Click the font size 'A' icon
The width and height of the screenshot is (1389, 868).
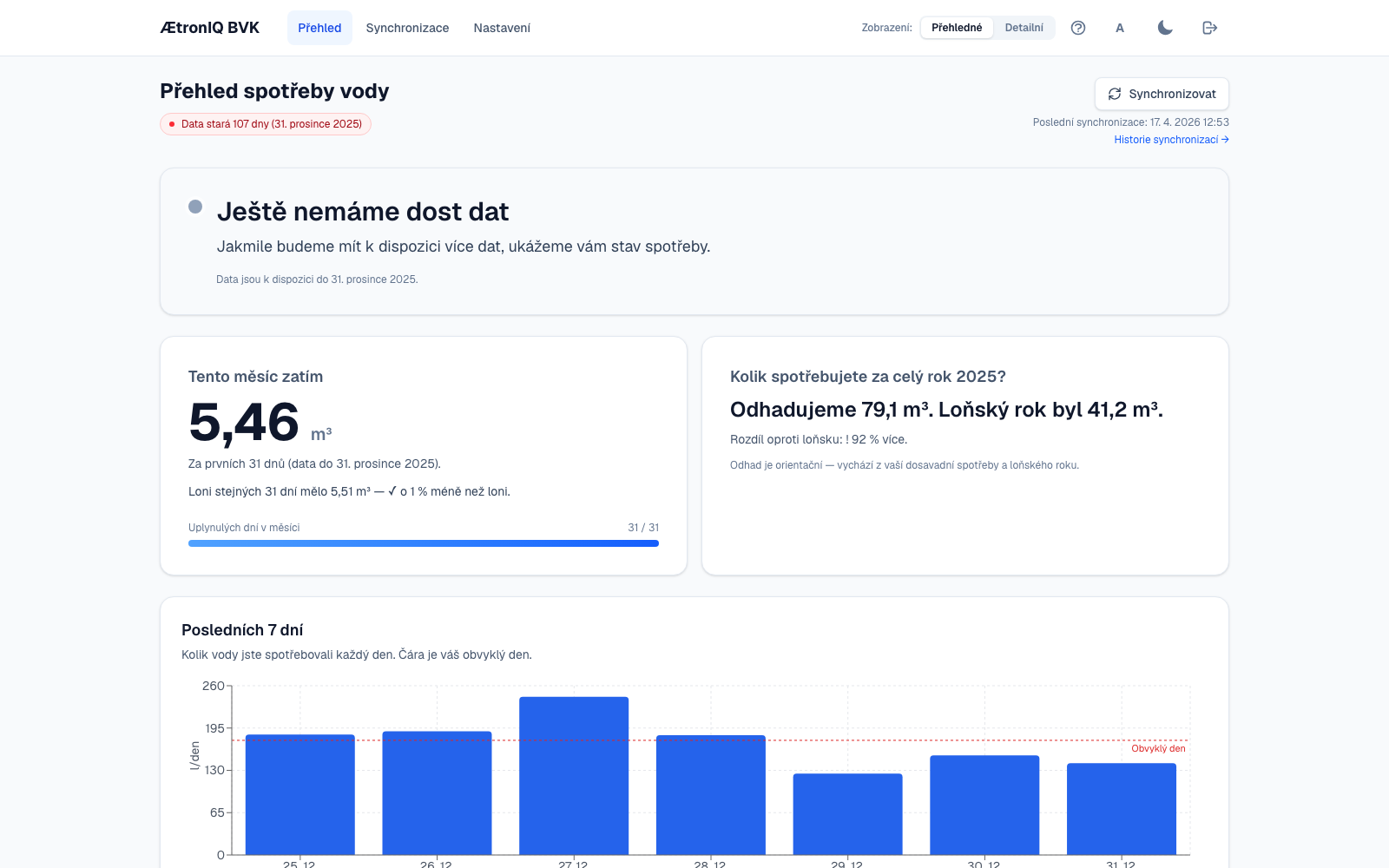pos(1120,28)
